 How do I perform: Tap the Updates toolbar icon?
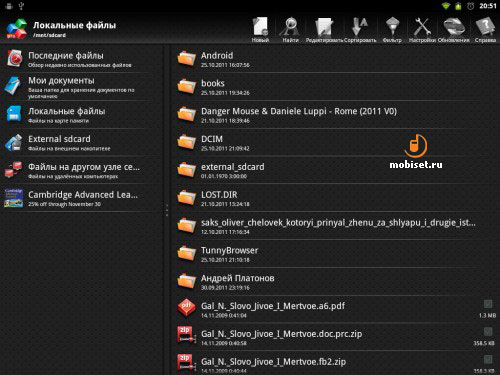click(454, 26)
